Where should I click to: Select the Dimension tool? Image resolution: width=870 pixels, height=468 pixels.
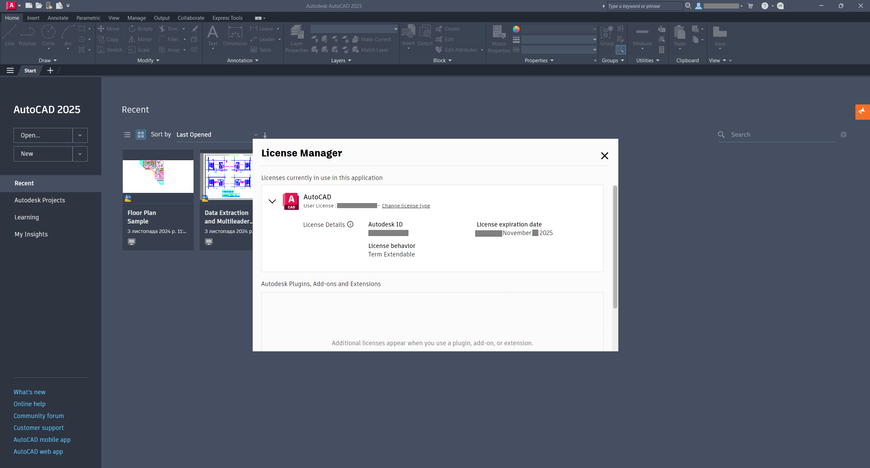click(235, 36)
